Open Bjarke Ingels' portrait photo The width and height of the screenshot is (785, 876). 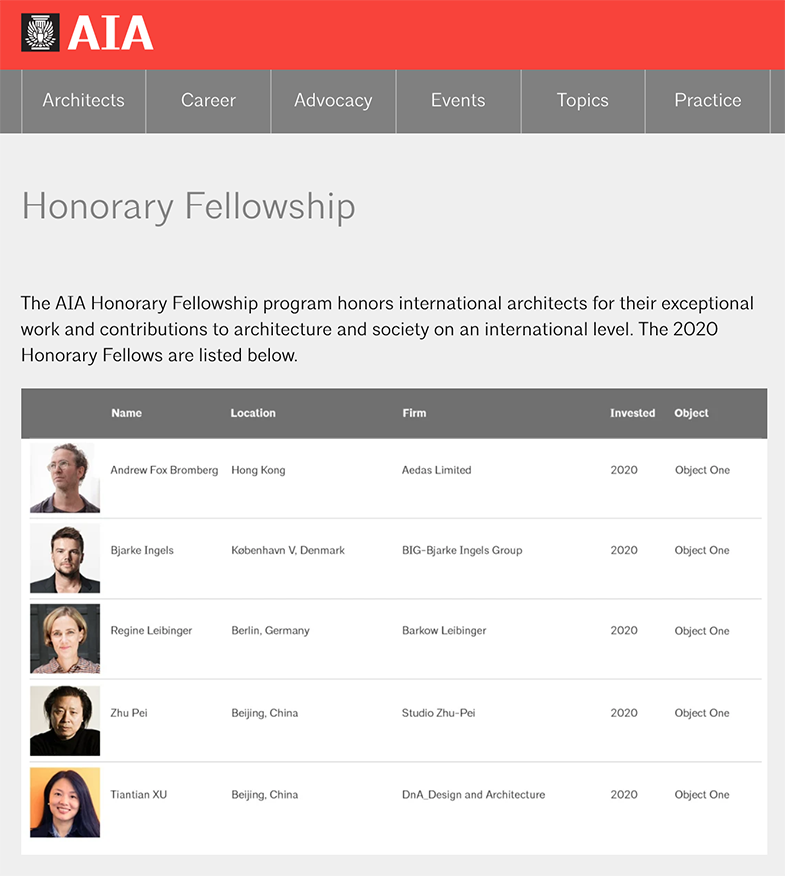pos(65,558)
